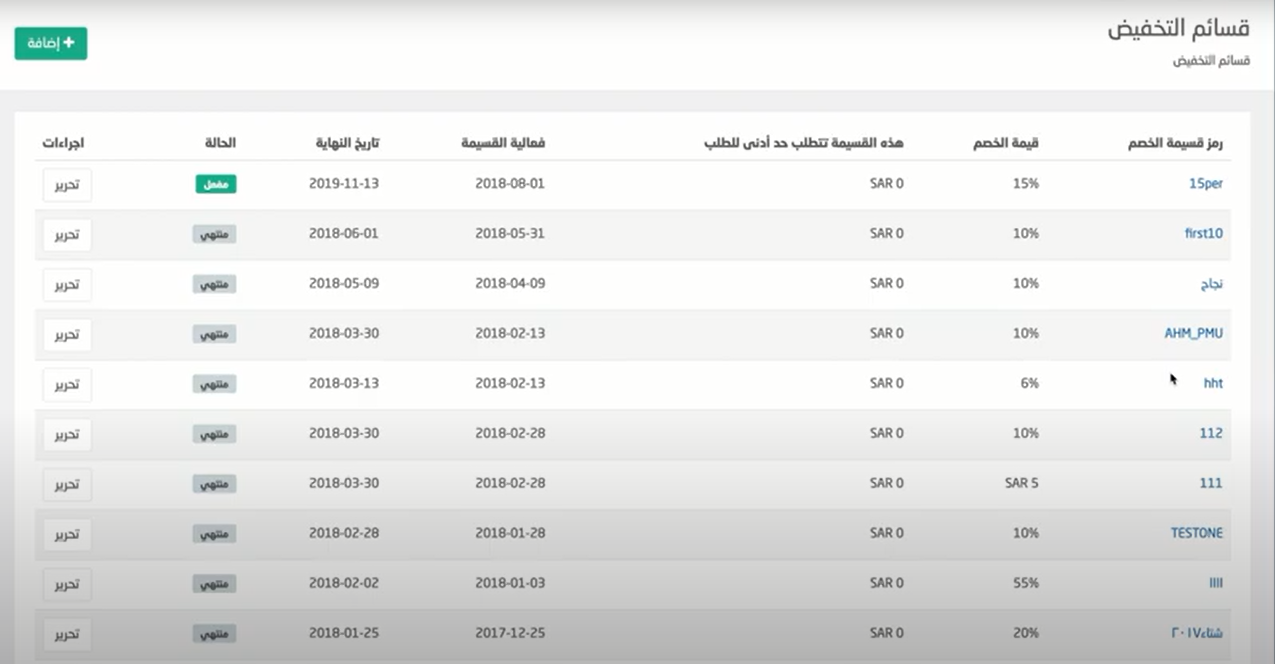Click the 20% discount value
This screenshot has width=1275, height=664.
coord(1026,634)
